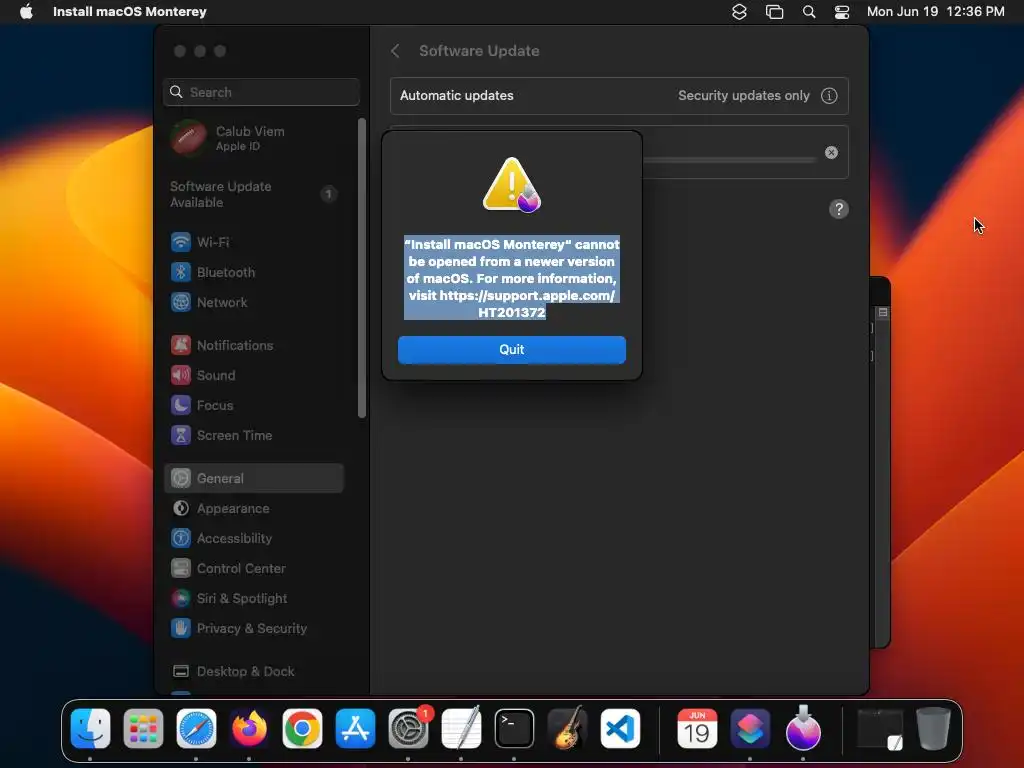Viewport: 1024px width, 768px height.
Task: Open Safari from the Dock
Action: coord(196,728)
